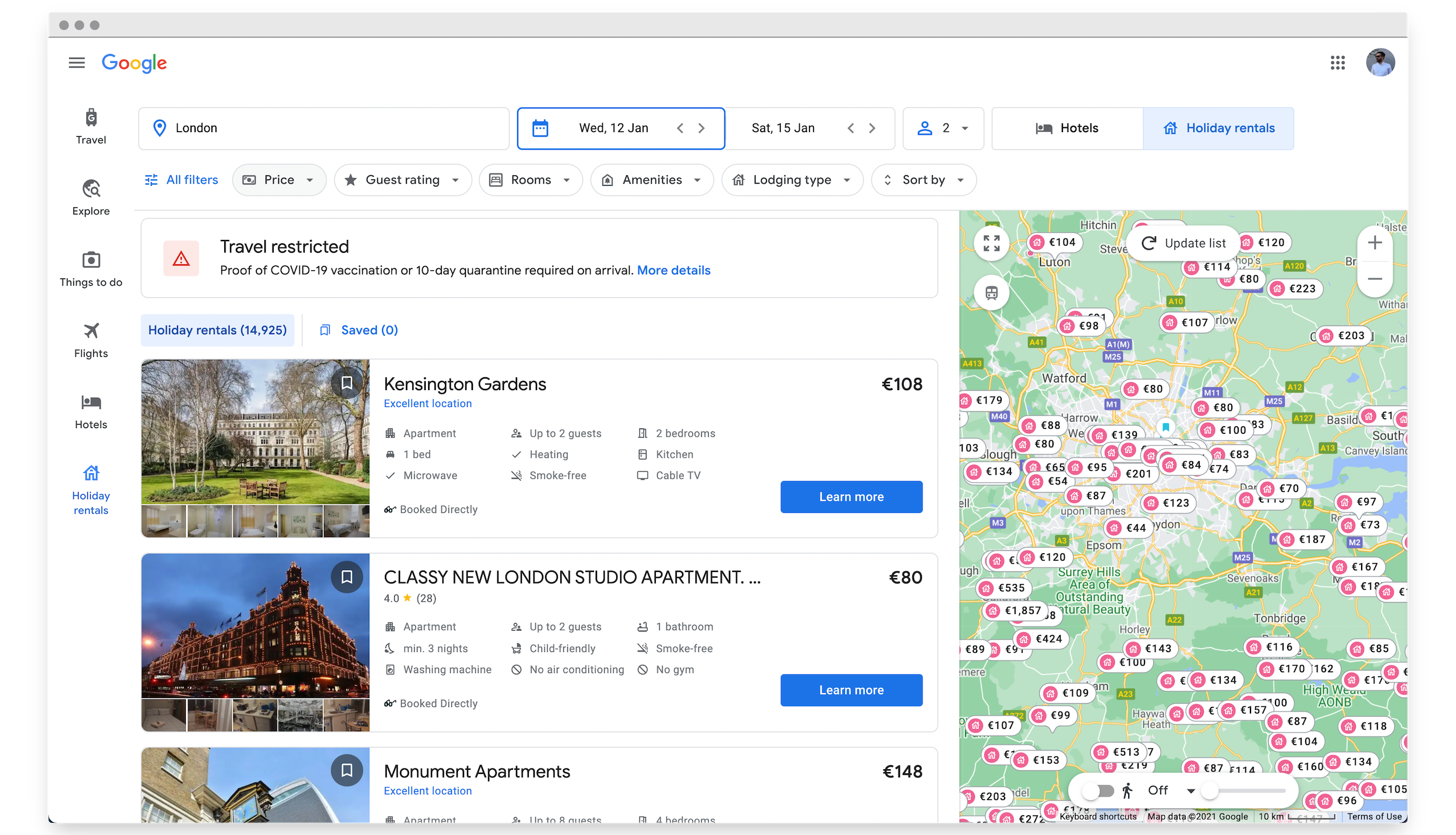1456x835 pixels.
Task: Open the Harrods photo of Classy London Studio
Action: [255, 625]
